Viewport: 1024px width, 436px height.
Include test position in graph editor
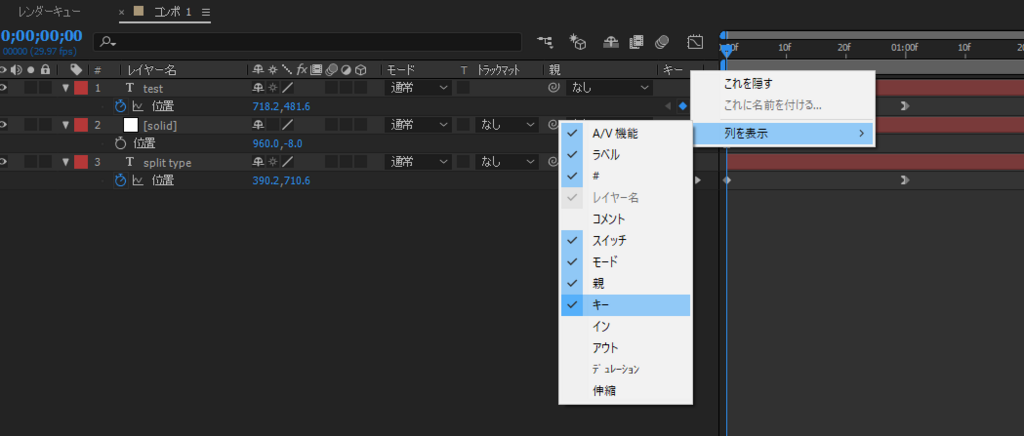138,106
